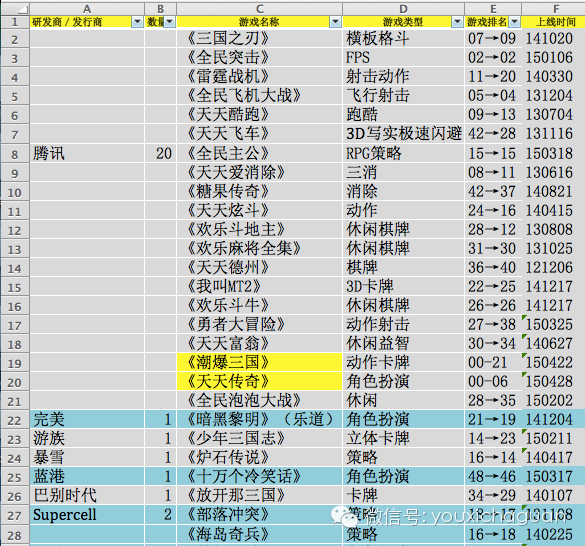Image resolution: width=585 pixels, height=546 pixels.
Task: Select row 22 header
Action: pos(15,420)
